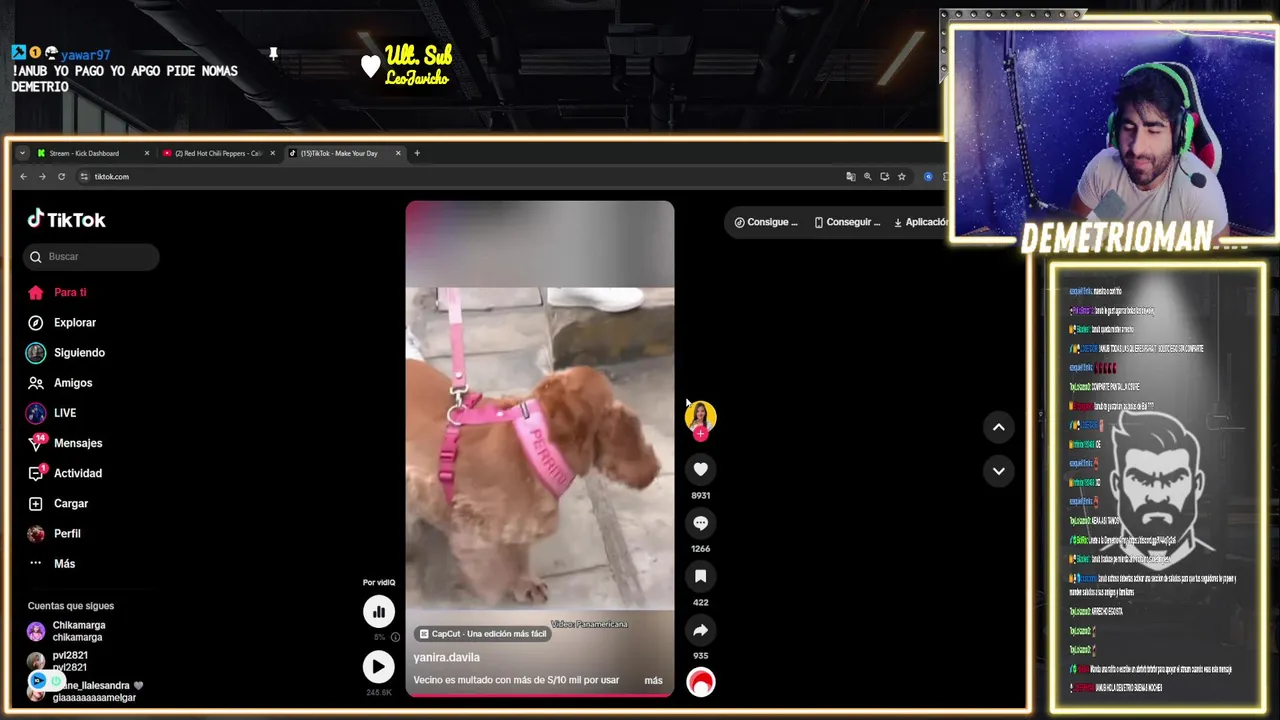The image size is (1280, 720).
Task: Click the Buscar search field
Action: 91,257
